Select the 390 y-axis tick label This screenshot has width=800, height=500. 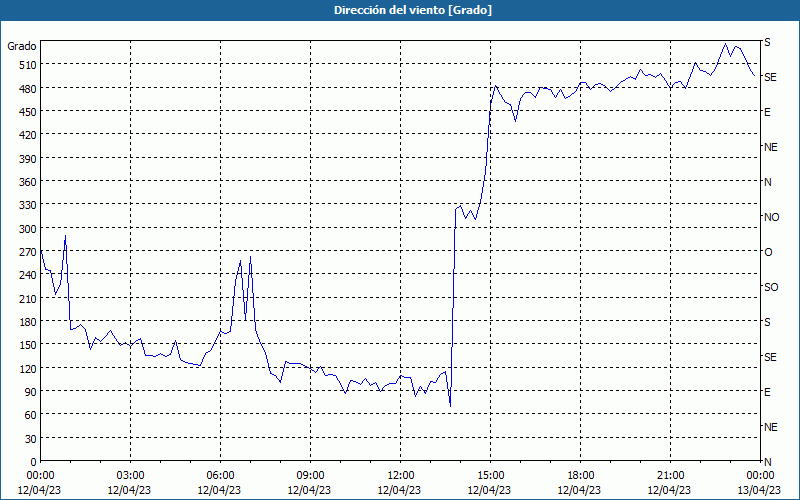coord(29,159)
